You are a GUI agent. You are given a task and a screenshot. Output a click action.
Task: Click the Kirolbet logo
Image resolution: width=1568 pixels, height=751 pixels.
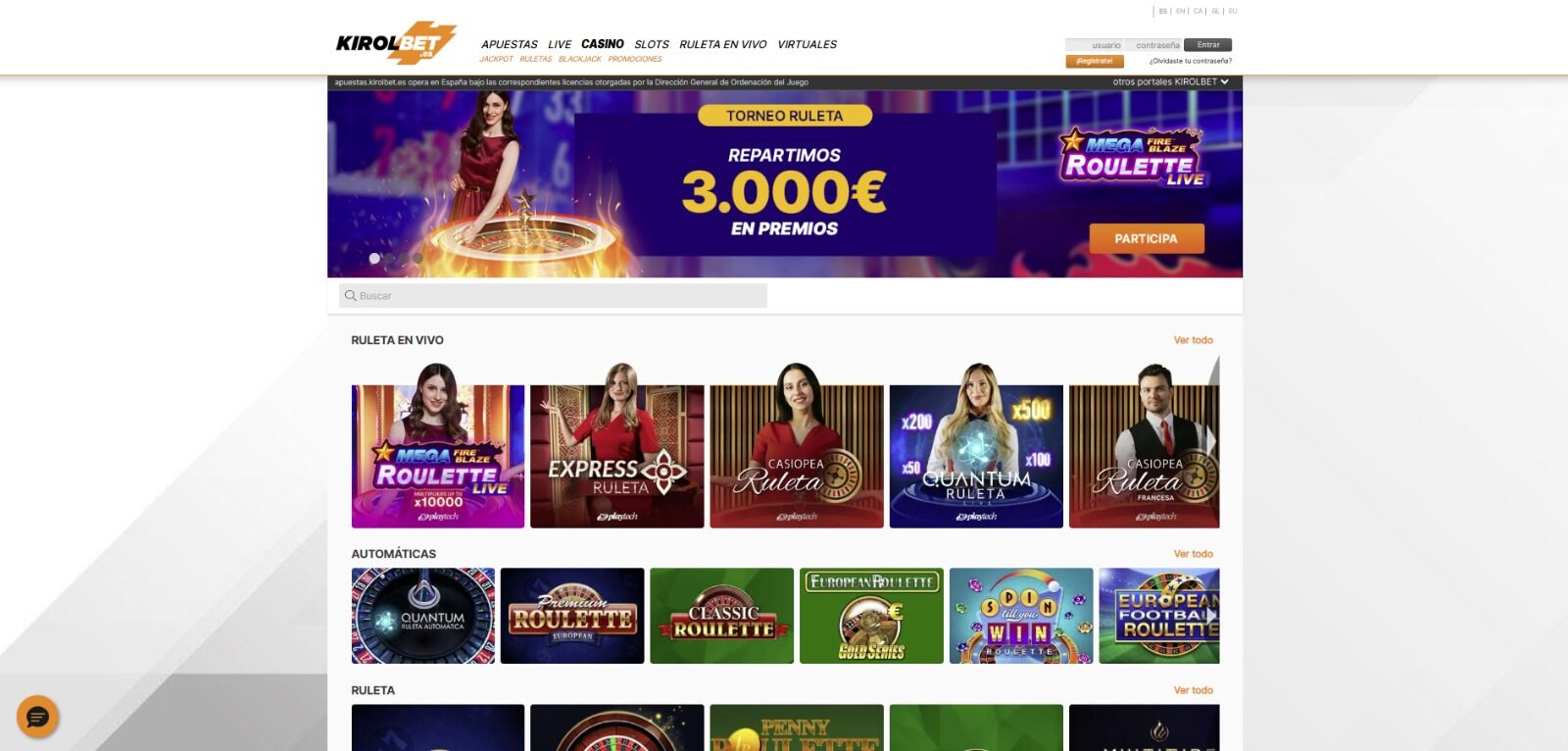(x=396, y=43)
